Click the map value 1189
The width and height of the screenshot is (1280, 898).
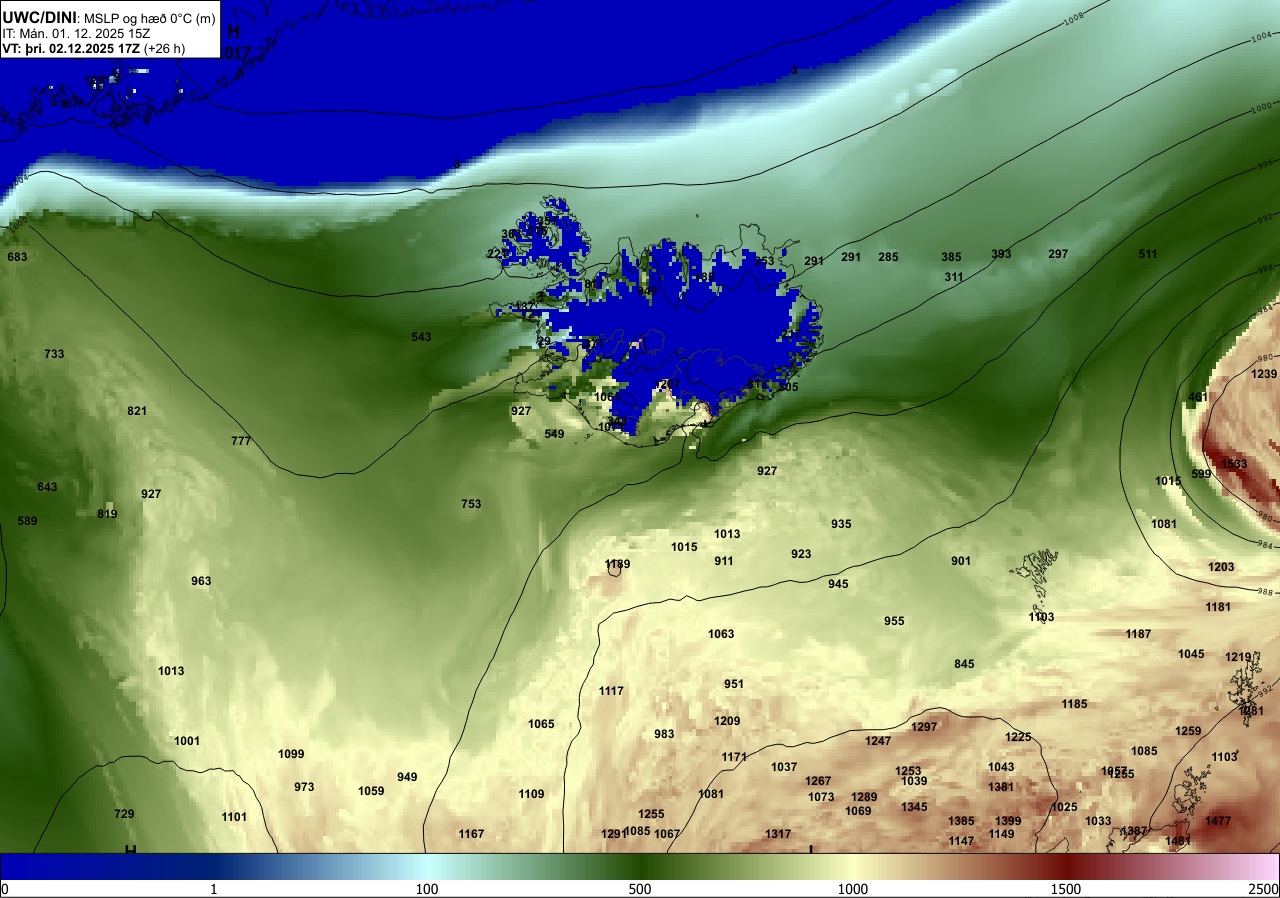coord(618,564)
